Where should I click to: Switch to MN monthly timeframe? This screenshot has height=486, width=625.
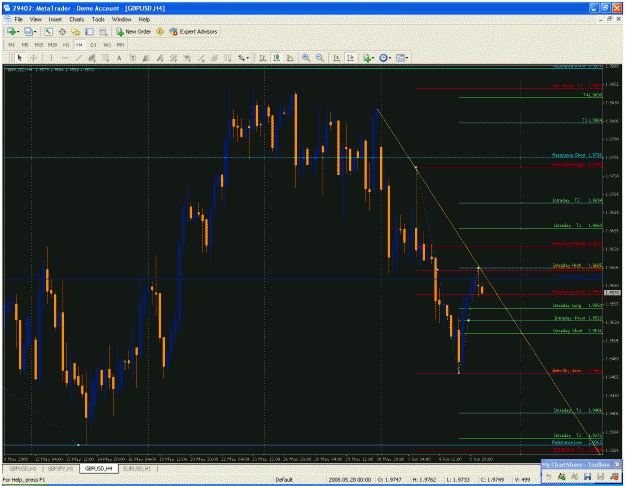(120, 45)
